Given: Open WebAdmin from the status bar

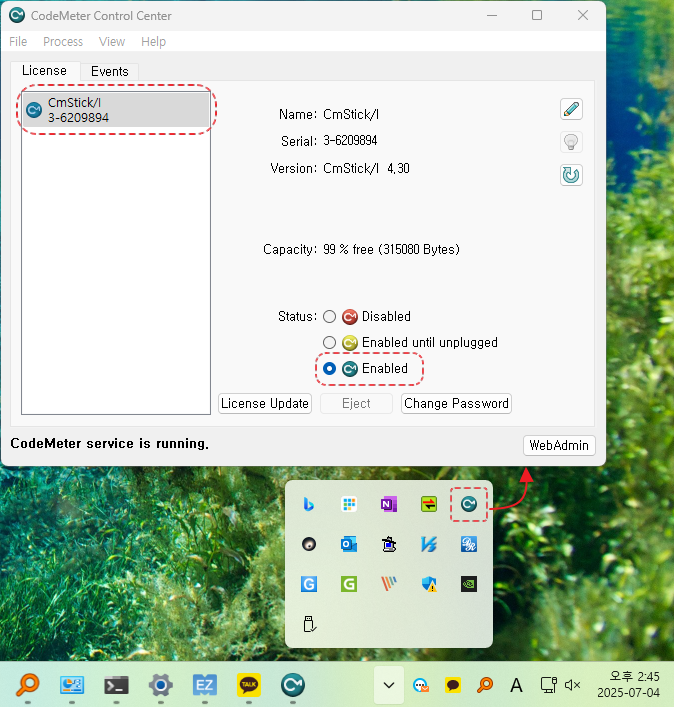Looking at the screenshot, I should click(559, 445).
